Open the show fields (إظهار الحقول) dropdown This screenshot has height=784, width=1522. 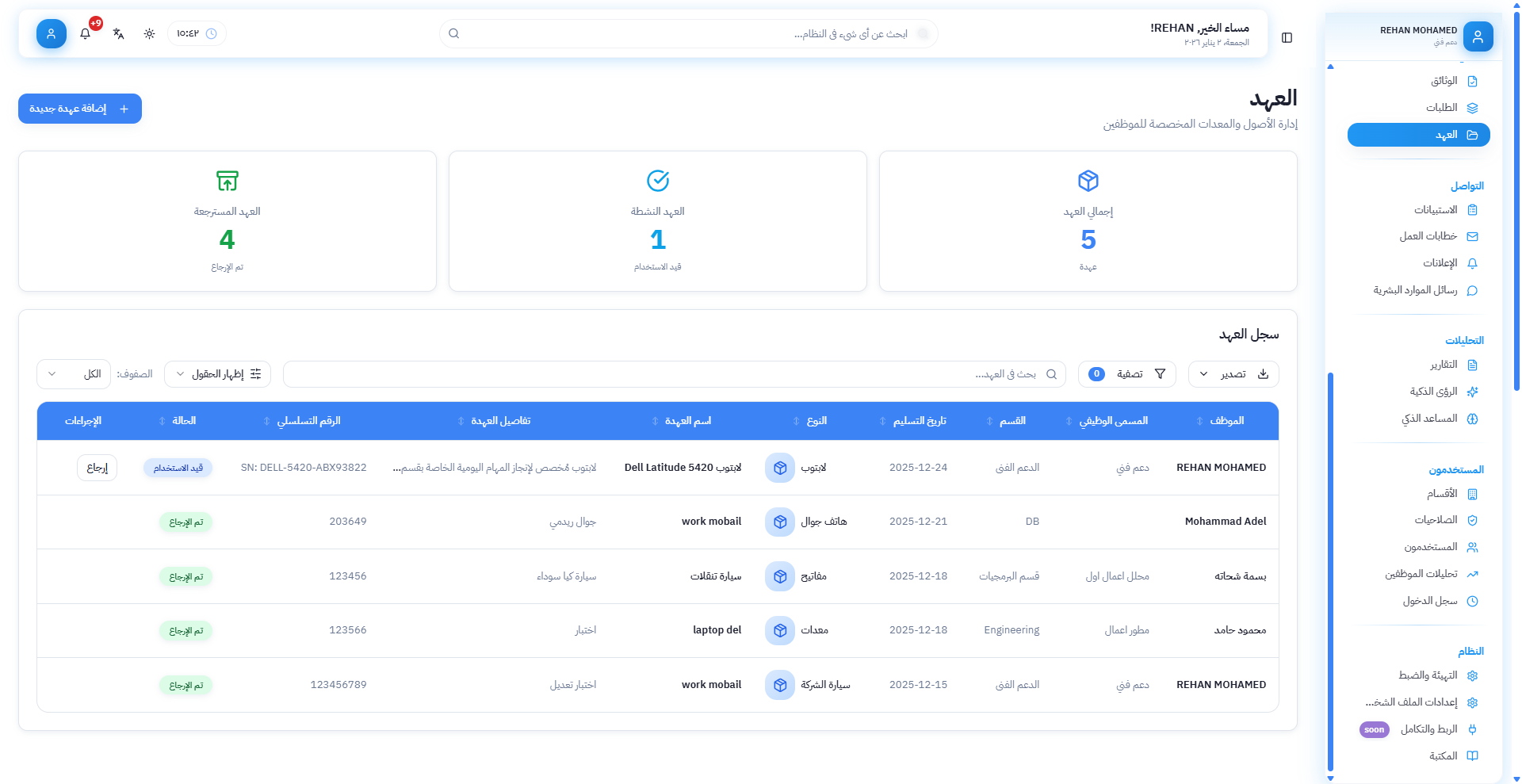pos(217,374)
